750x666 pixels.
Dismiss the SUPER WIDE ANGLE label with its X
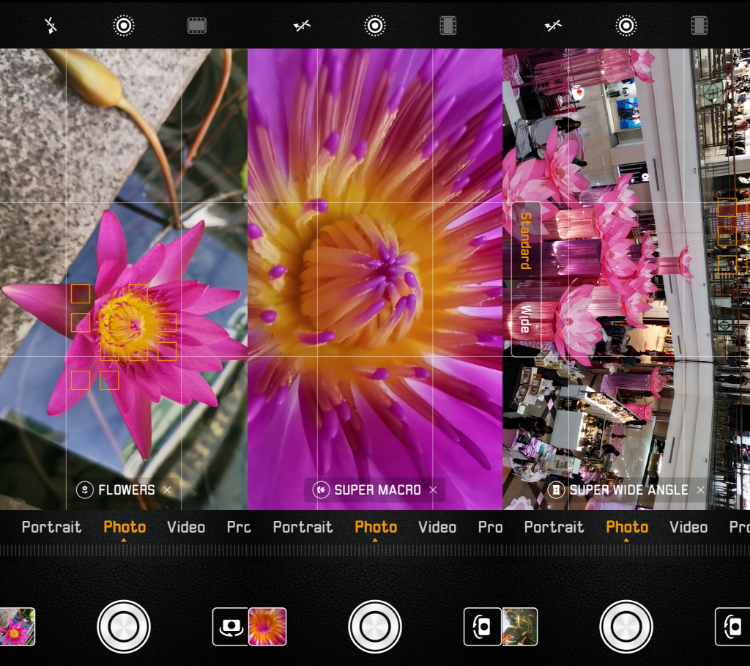pos(700,490)
